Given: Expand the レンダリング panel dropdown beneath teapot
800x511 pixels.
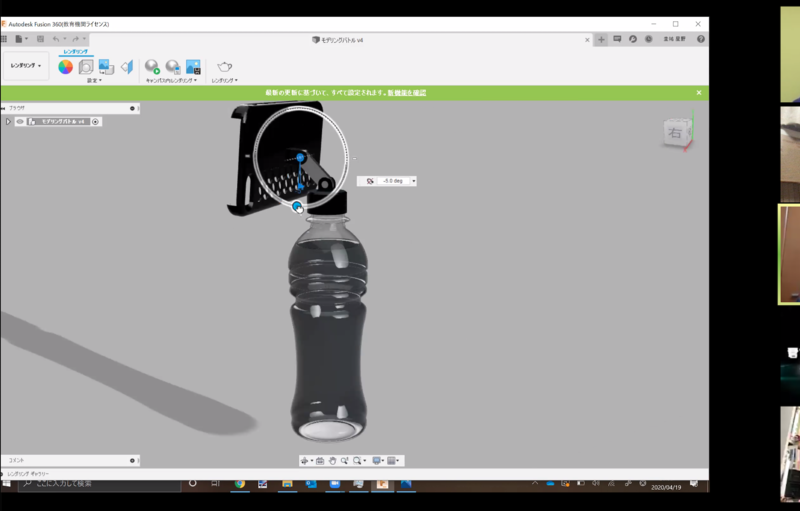Looking at the screenshot, I should click(x=224, y=81).
